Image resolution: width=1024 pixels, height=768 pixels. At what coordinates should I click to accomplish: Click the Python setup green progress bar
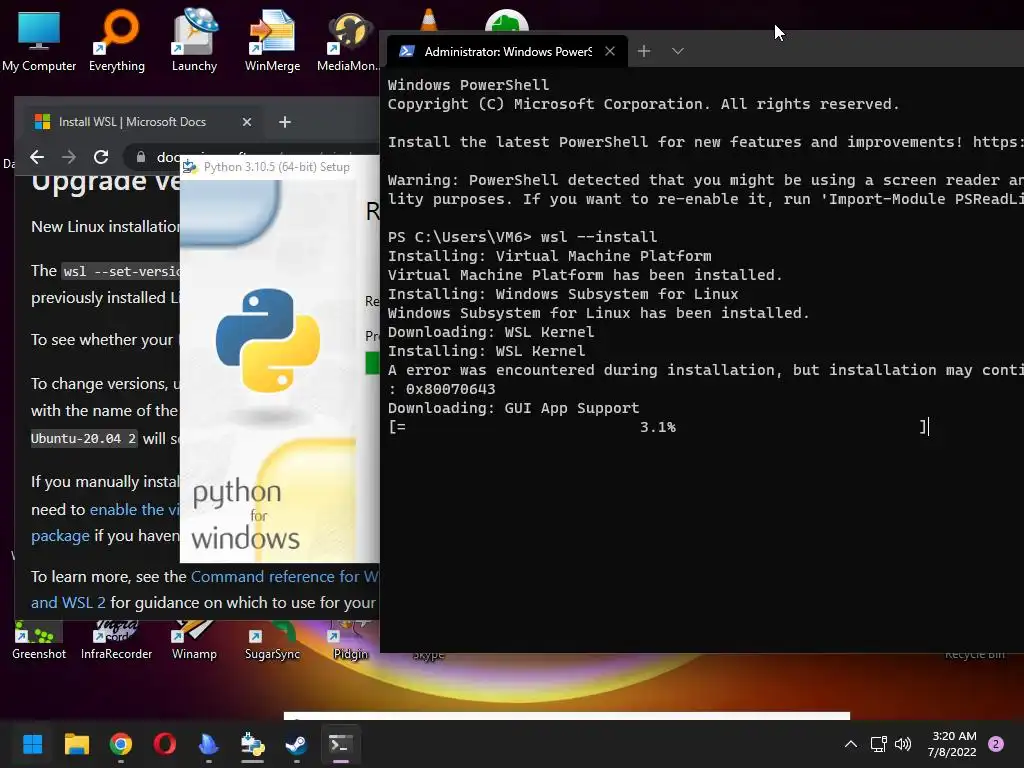372,363
